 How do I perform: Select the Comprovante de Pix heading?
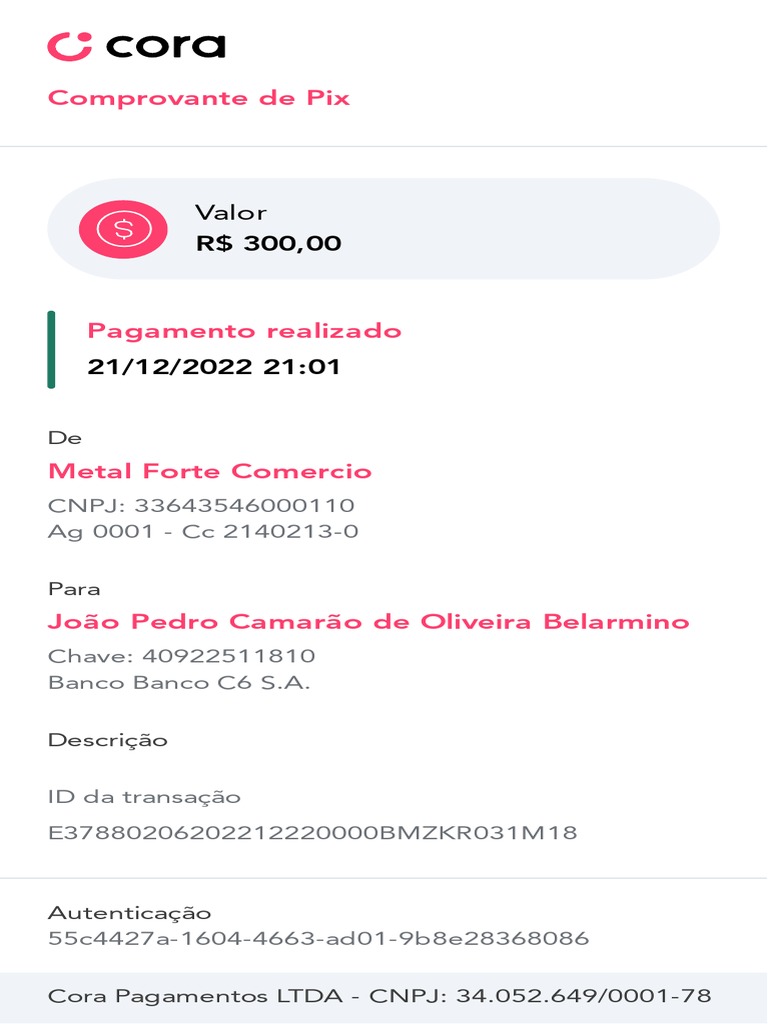pos(199,98)
